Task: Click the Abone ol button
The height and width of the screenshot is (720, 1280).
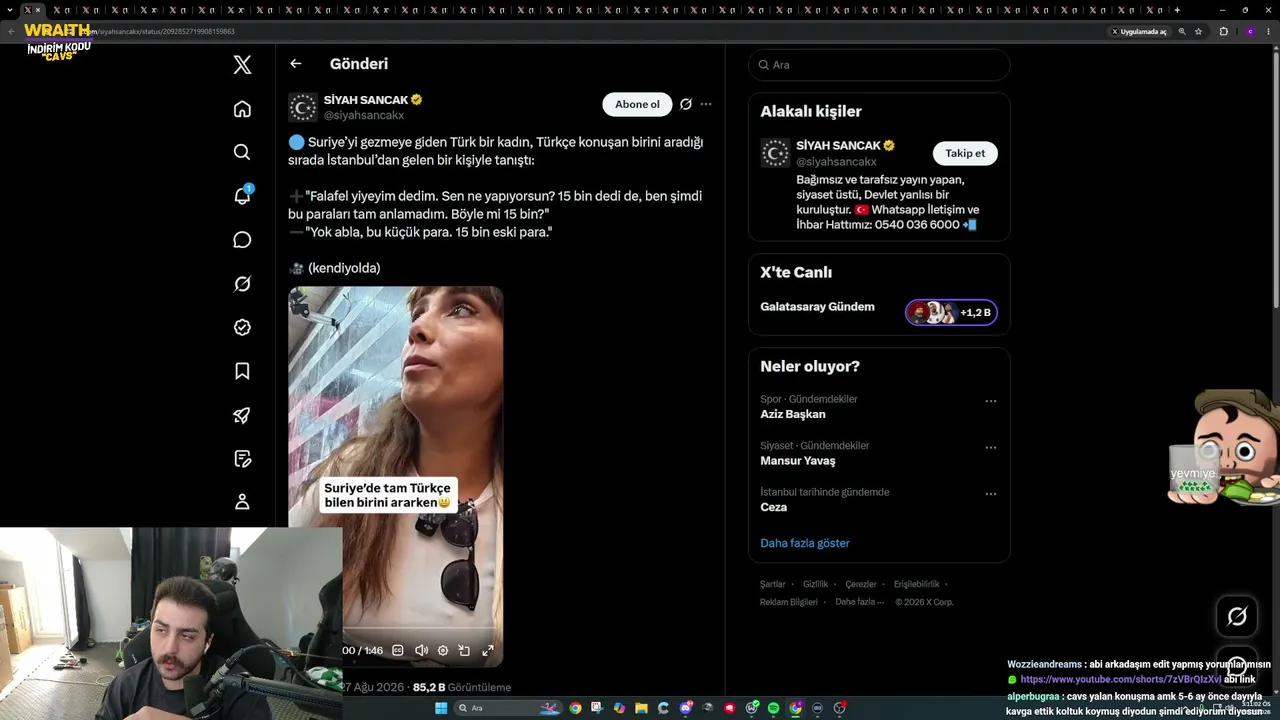Action: 637,104
